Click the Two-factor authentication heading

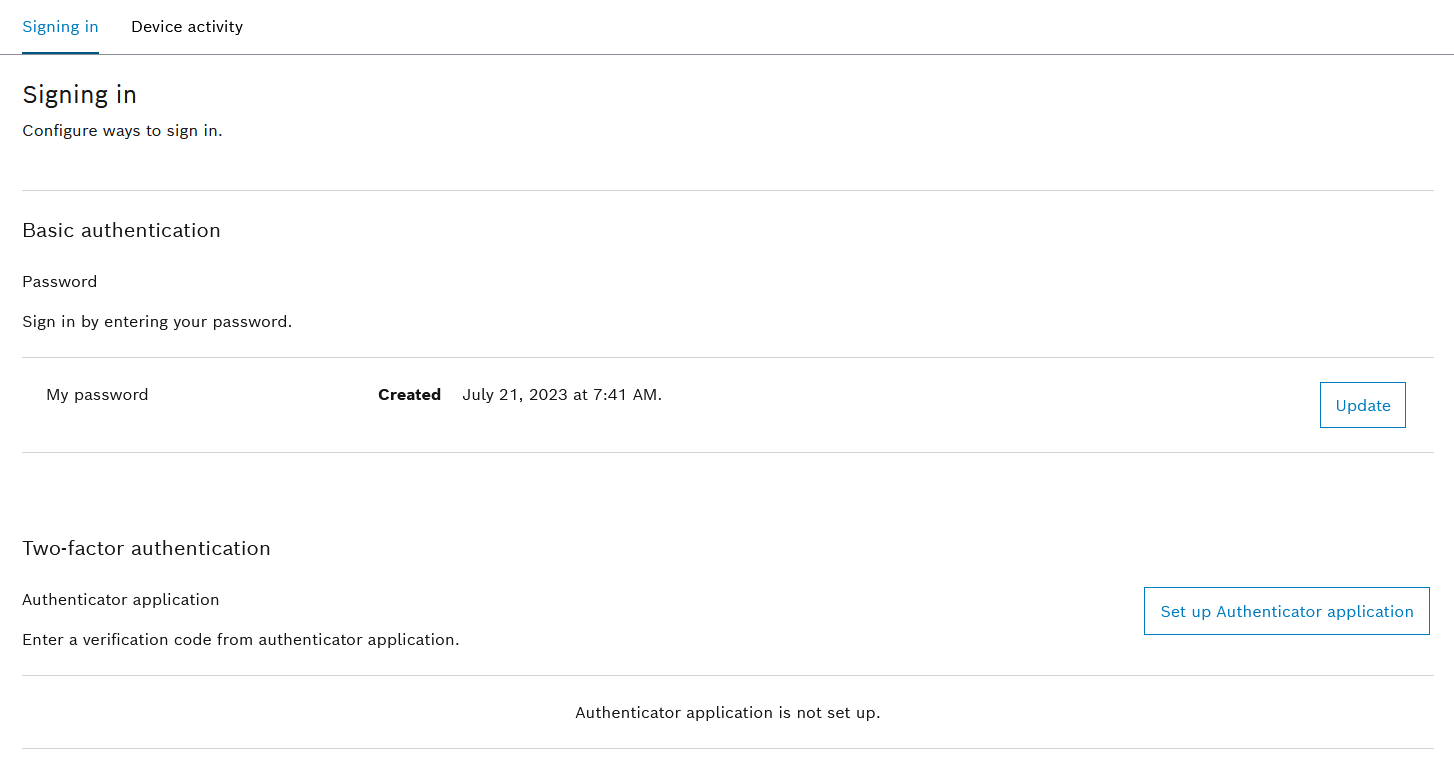146,548
